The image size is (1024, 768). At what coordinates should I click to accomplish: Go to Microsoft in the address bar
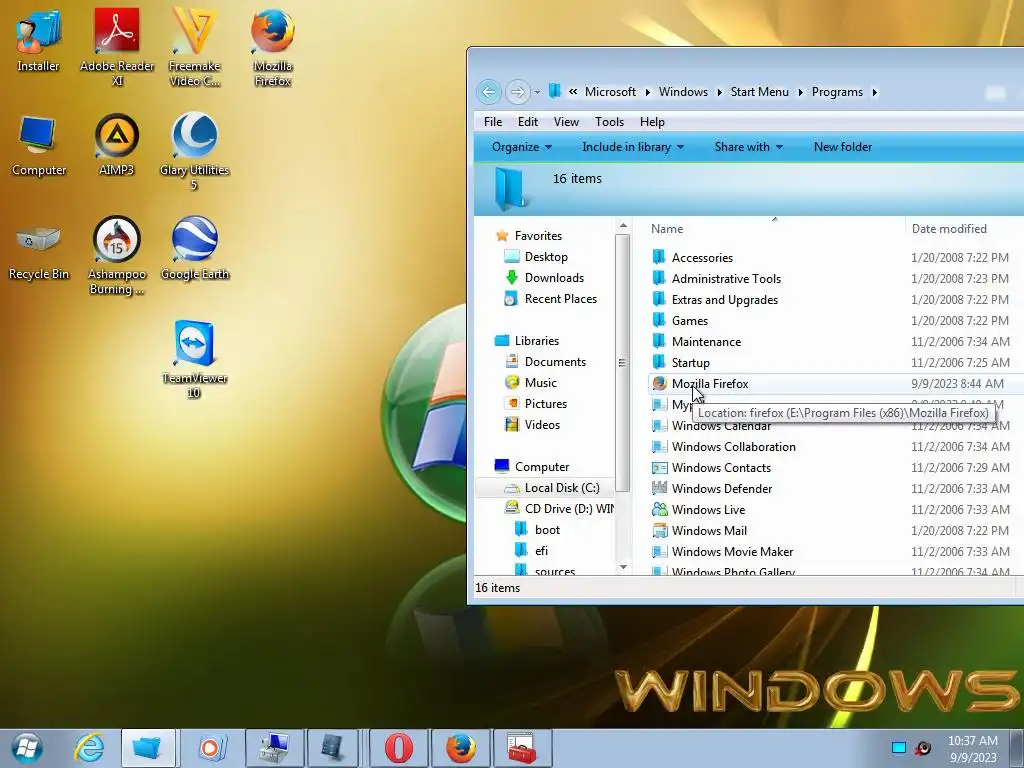[610, 92]
